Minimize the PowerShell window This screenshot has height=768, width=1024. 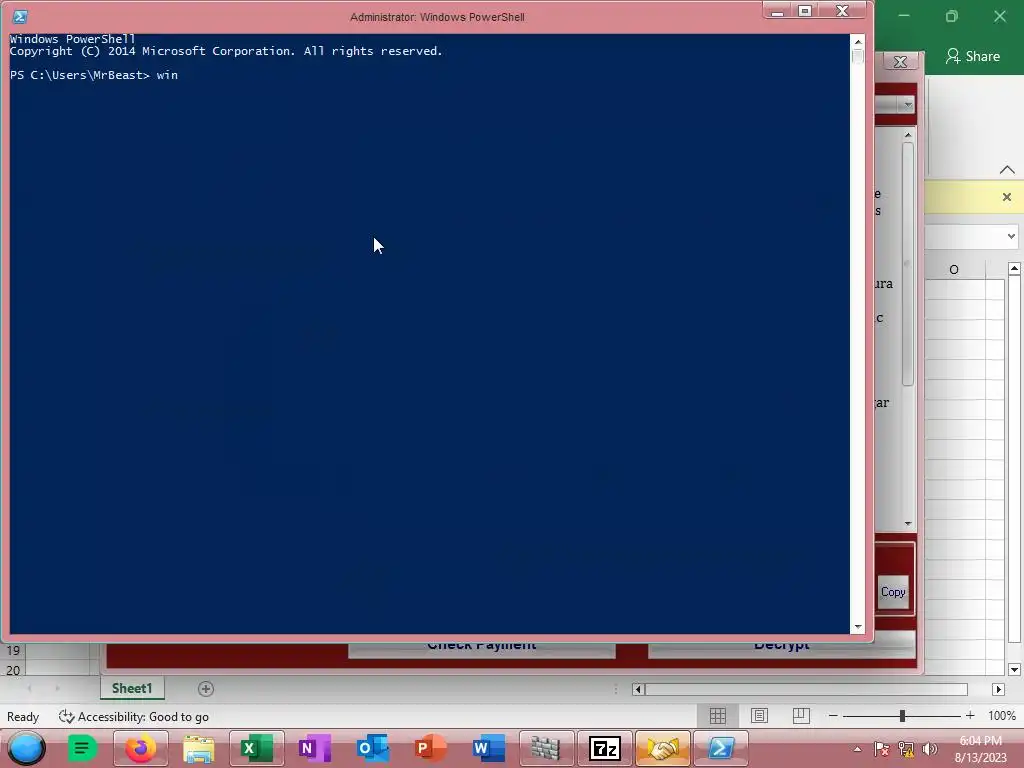(x=777, y=11)
